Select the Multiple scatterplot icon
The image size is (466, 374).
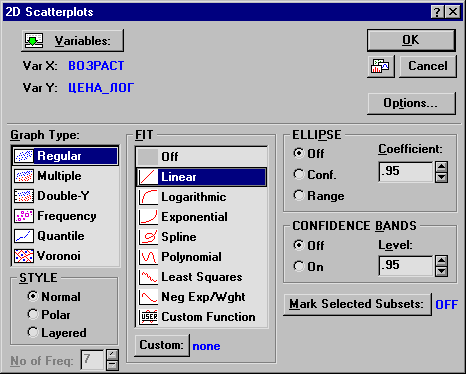(x=24, y=176)
